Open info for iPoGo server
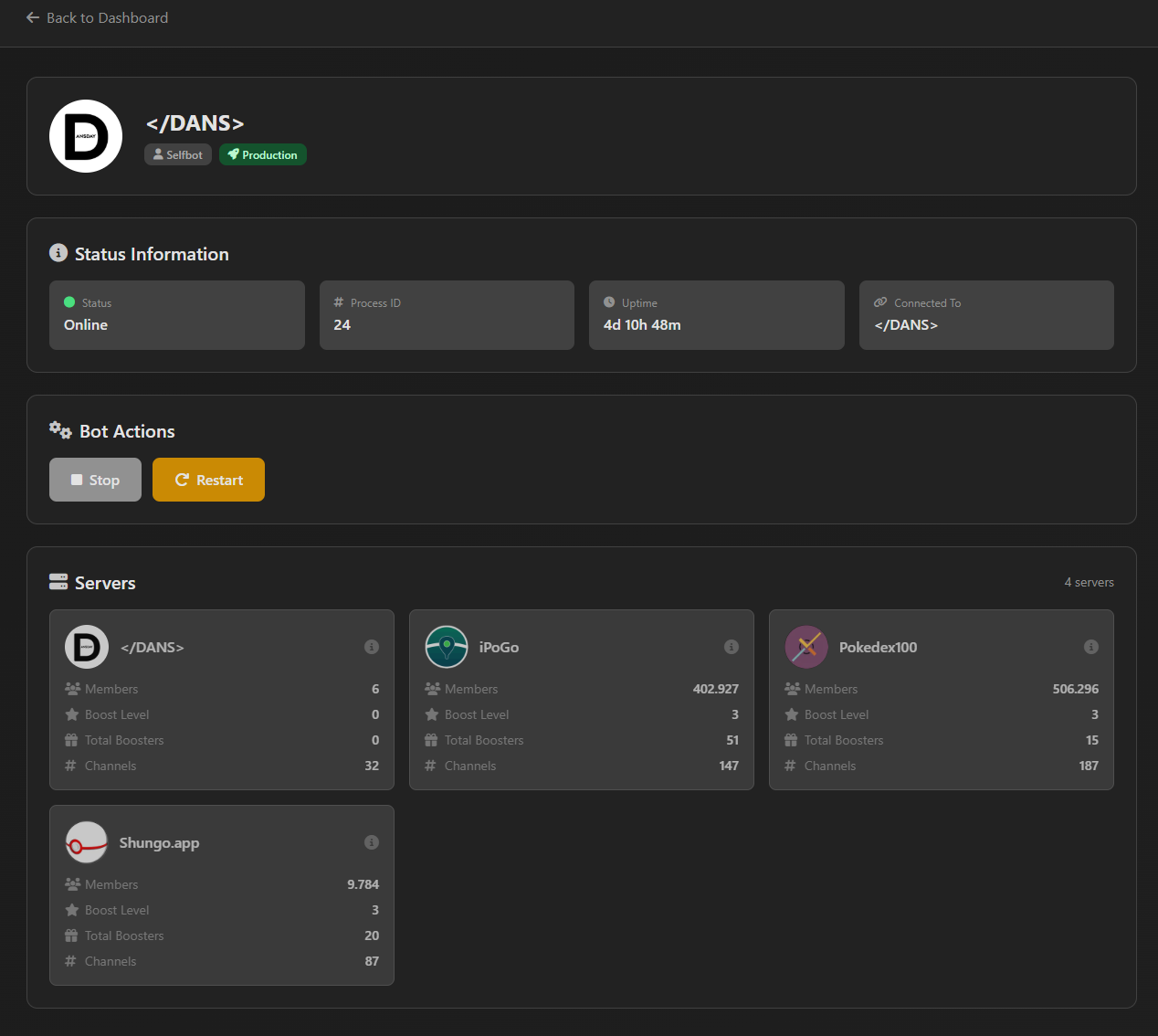The width and height of the screenshot is (1158, 1036). tap(732, 647)
